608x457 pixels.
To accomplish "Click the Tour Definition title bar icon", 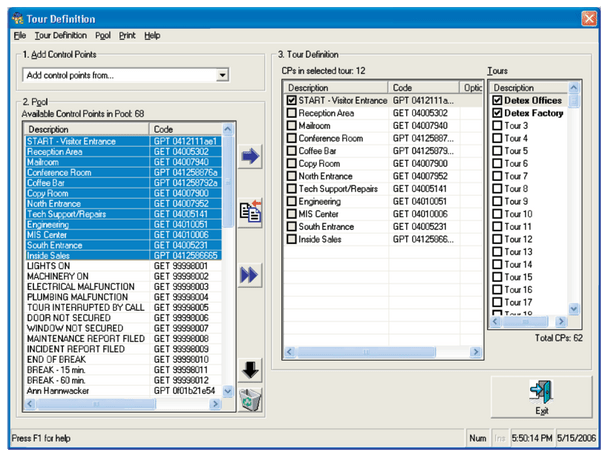I will coord(18,18).
